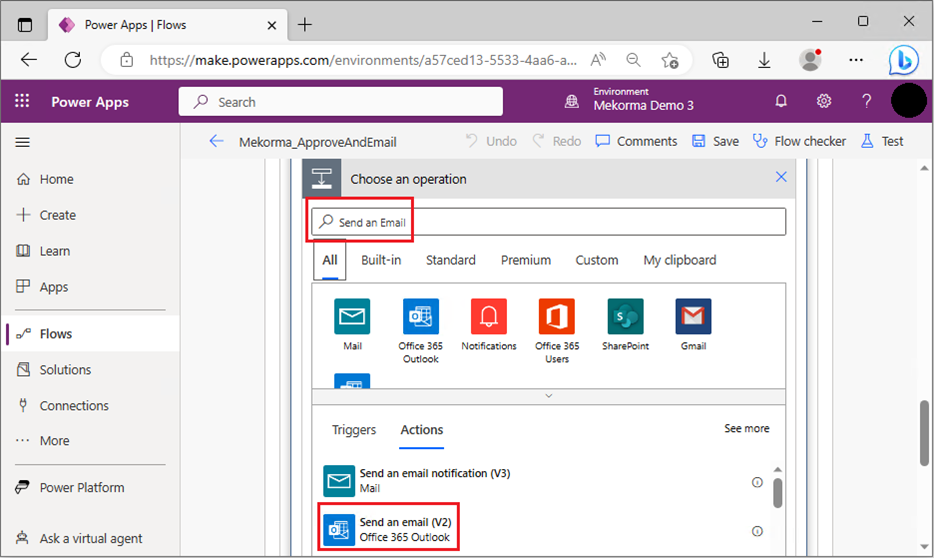Select the Notifications connector icon
Screen dimensions: 934x558
pyautogui.click(x=489, y=316)
